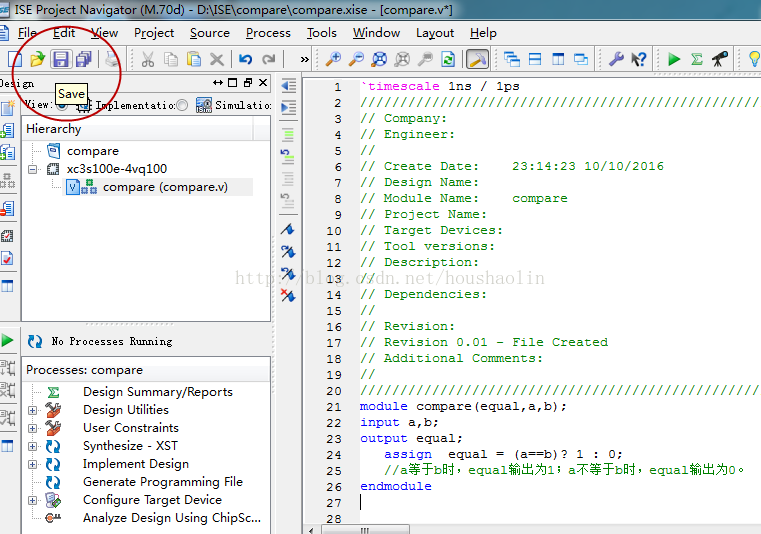761x534 pixels.
Task: Select xc3s100e-4vq100 device item
Action: [116, 169]
